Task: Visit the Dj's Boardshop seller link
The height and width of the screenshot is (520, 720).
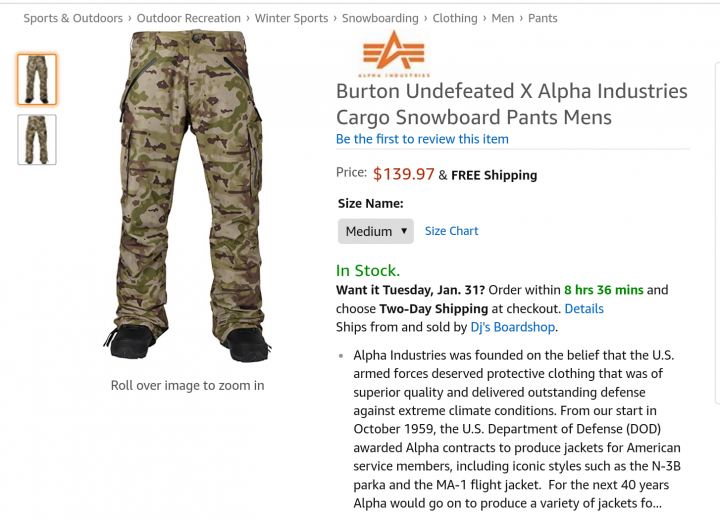Action: tap(513, 327)
